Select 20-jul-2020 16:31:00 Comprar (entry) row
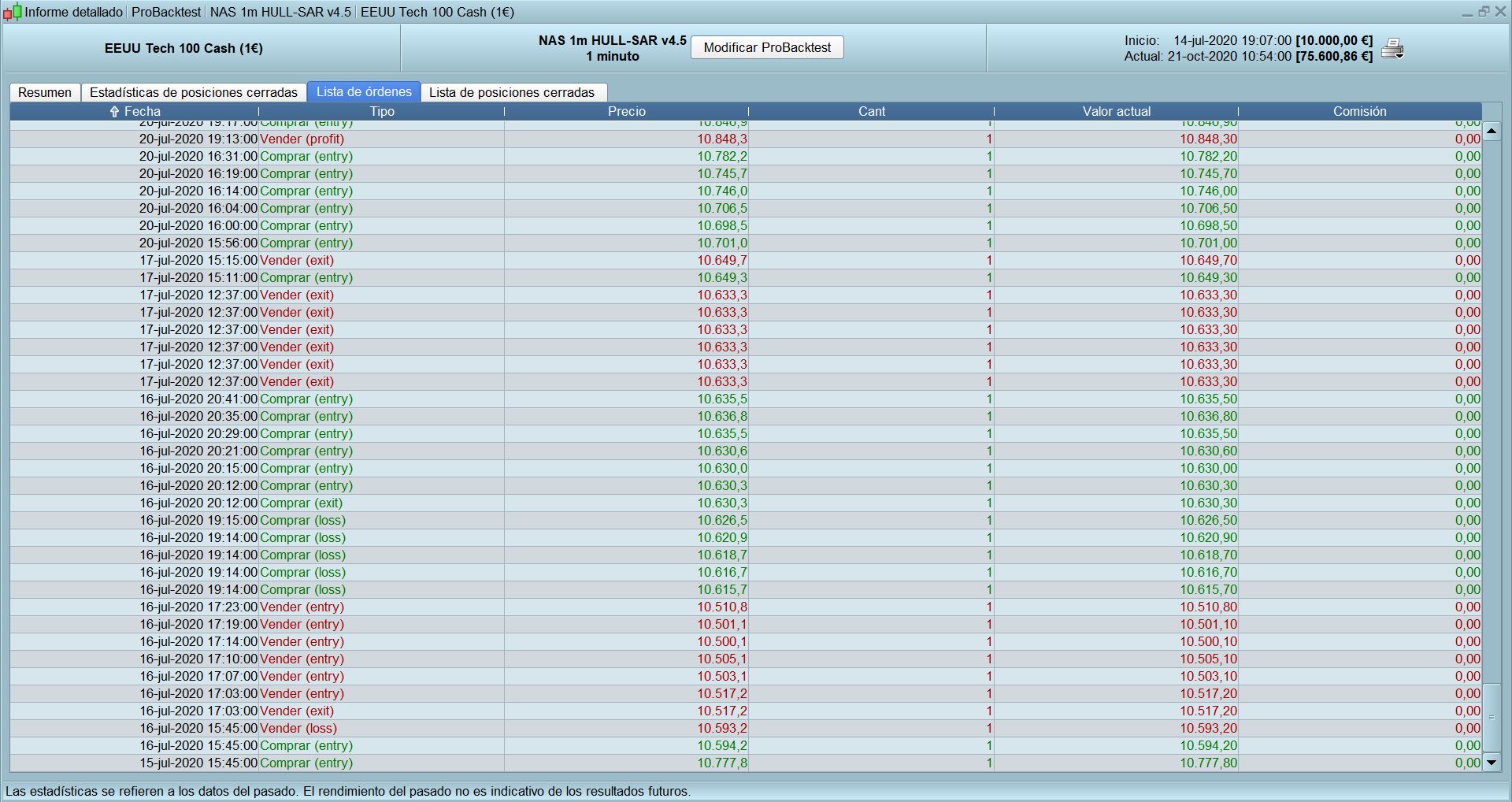The width and height of the screenshot is (1512, 802). pos(746,156)
